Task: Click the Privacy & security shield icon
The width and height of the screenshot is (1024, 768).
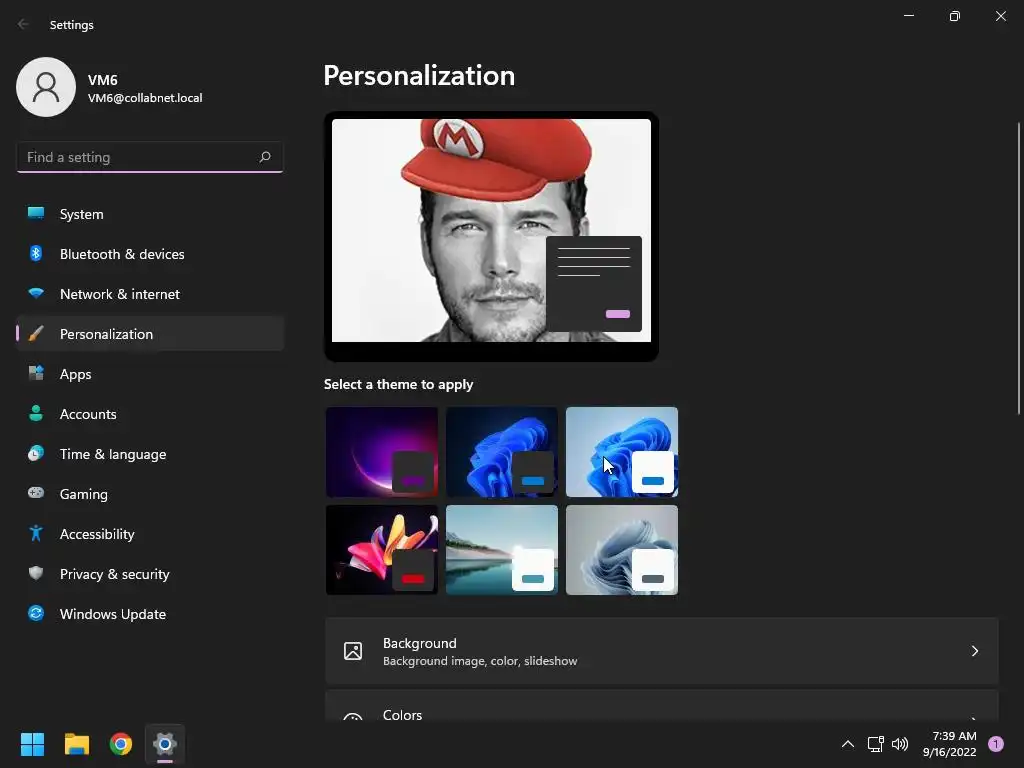Action: (x=36, y=573)
